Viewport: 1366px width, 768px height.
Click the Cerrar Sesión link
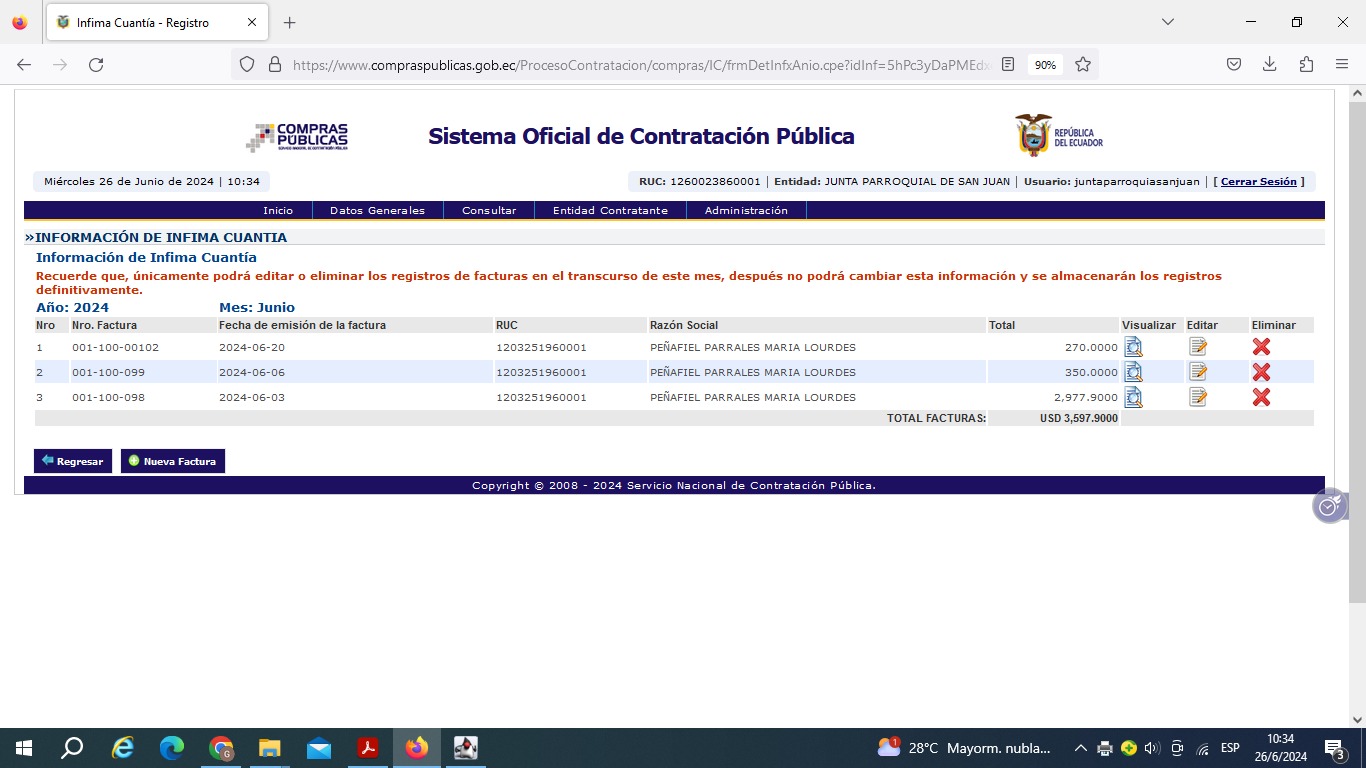point(1258,182)
